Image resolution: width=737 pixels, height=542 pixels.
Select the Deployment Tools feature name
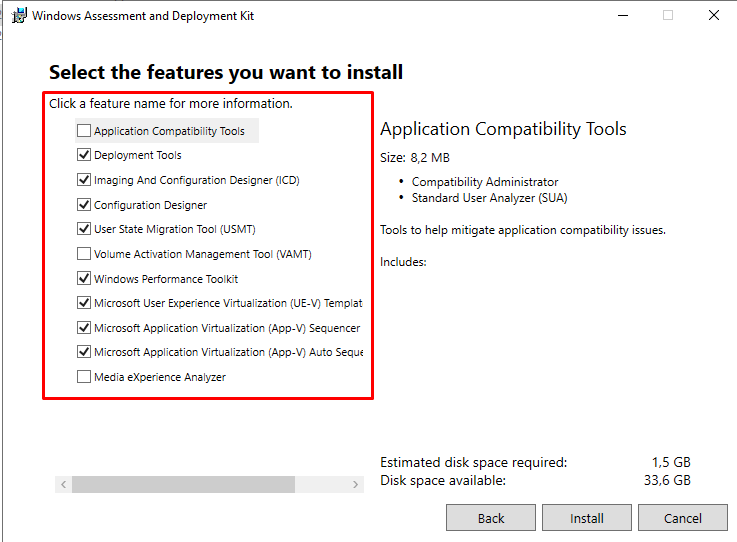click(138, 155)
